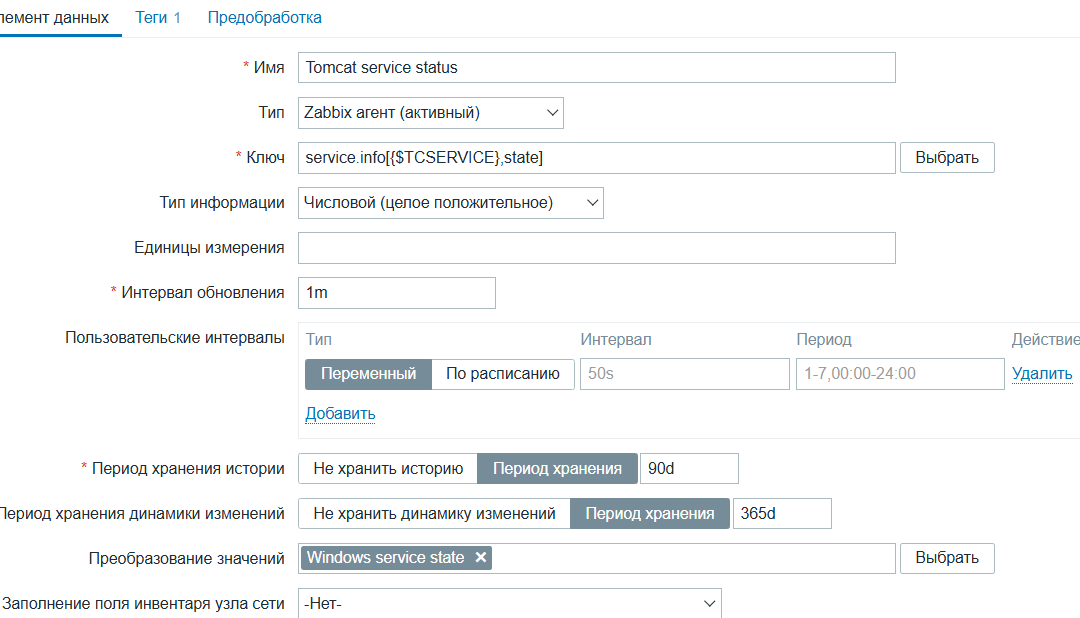
Task: Click the Удалить link
Action: point(1042,374)
